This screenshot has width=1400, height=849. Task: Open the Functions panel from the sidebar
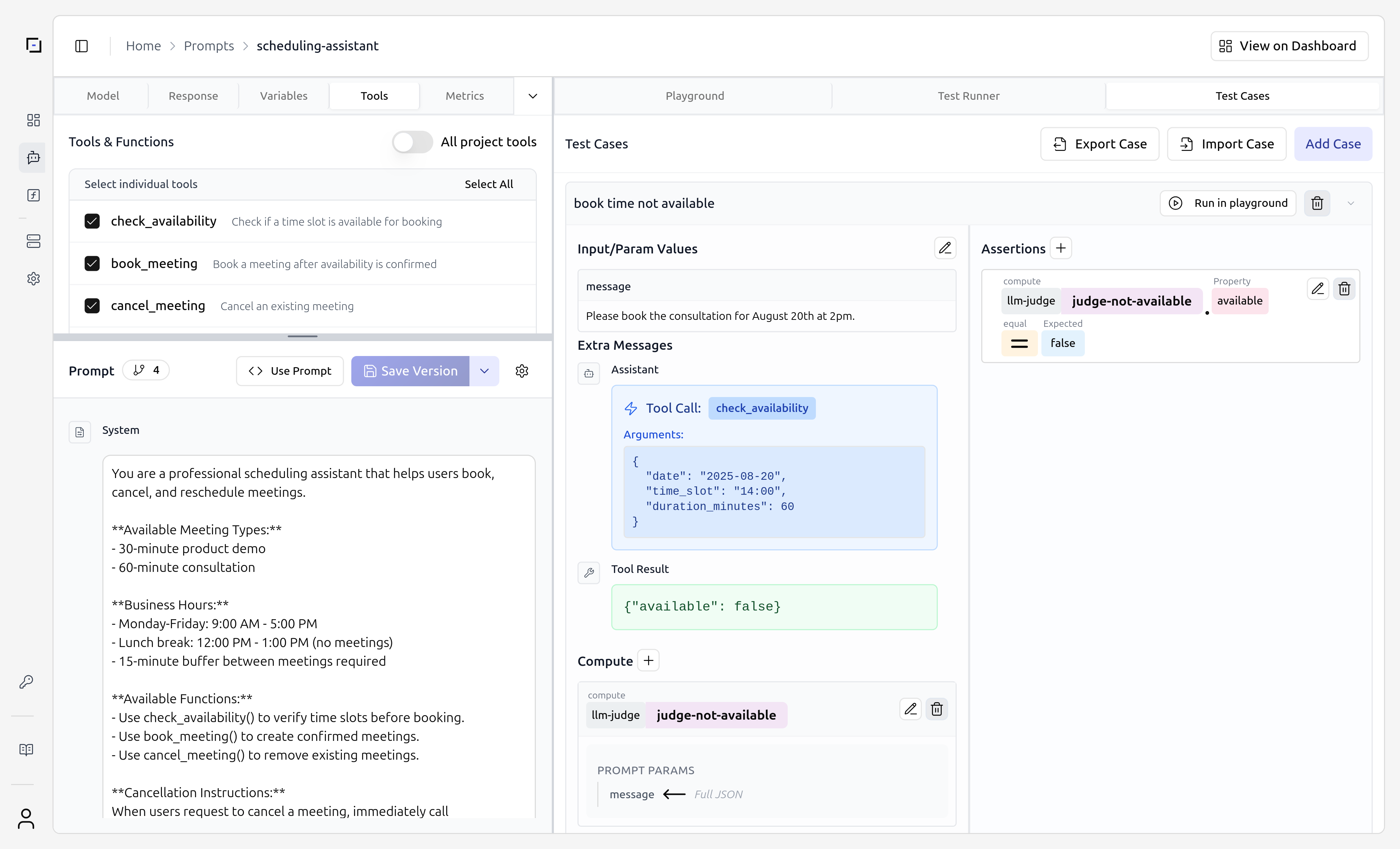(x=33, y=195)
